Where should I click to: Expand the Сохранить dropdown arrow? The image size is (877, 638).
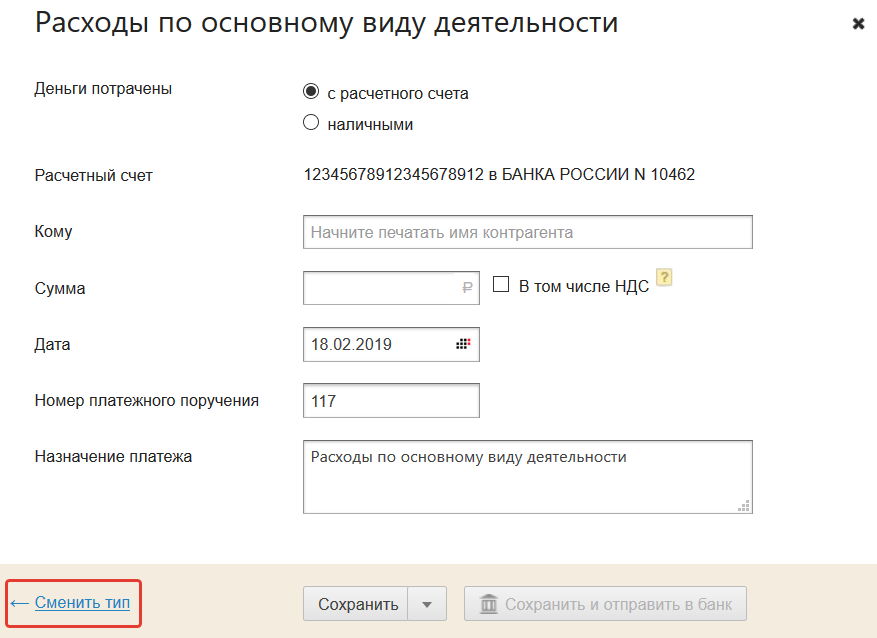pyautogui.click(x=427, y=604)
